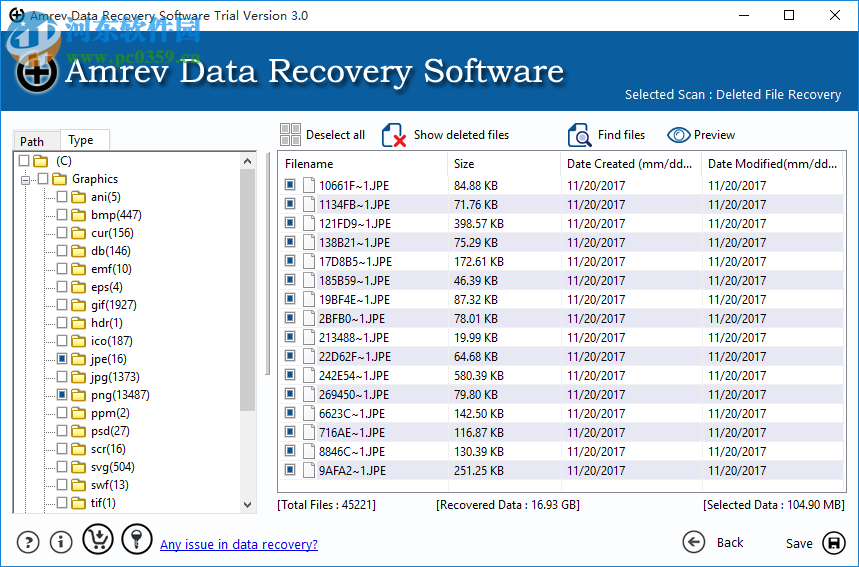Viewport: 859px width, 567px height.
Task: Check the Graphics folder checkbox
Action: 43,179
